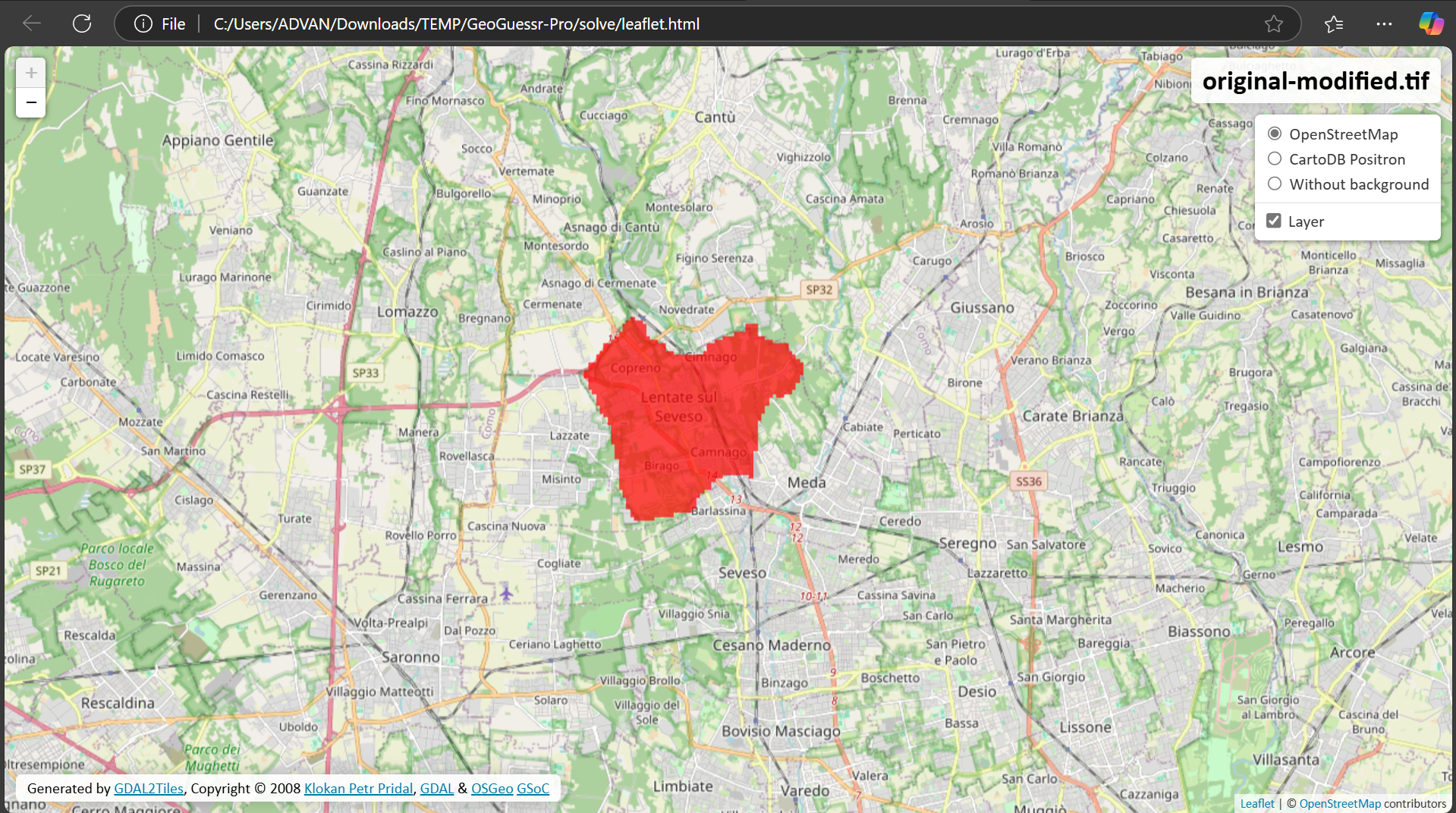The width and height of the screenshot is (1456, 813).
Task: Click the address bar file path
Action: point(456,24)
